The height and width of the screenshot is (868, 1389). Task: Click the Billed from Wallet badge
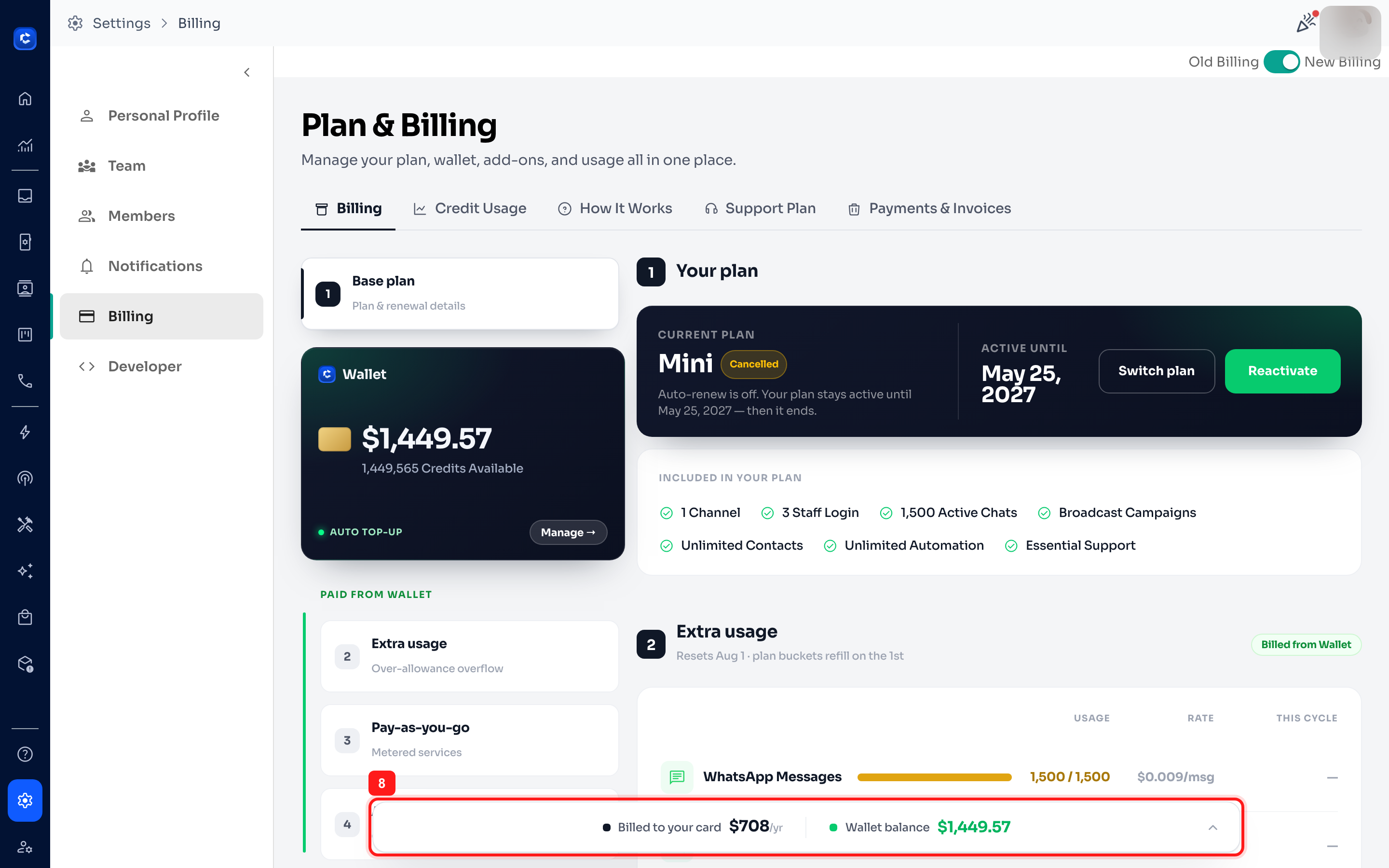coord(1306,644)
